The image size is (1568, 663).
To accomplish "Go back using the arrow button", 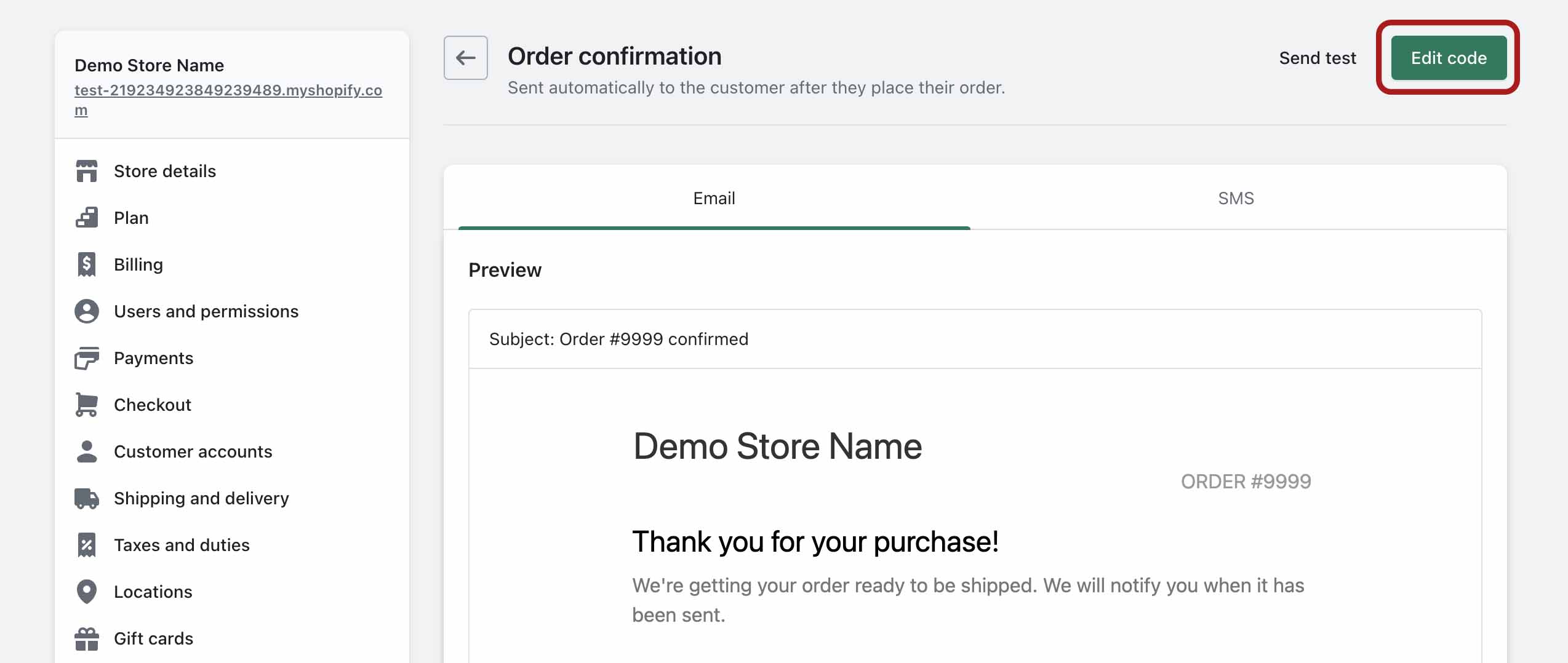I will [466, 58].
